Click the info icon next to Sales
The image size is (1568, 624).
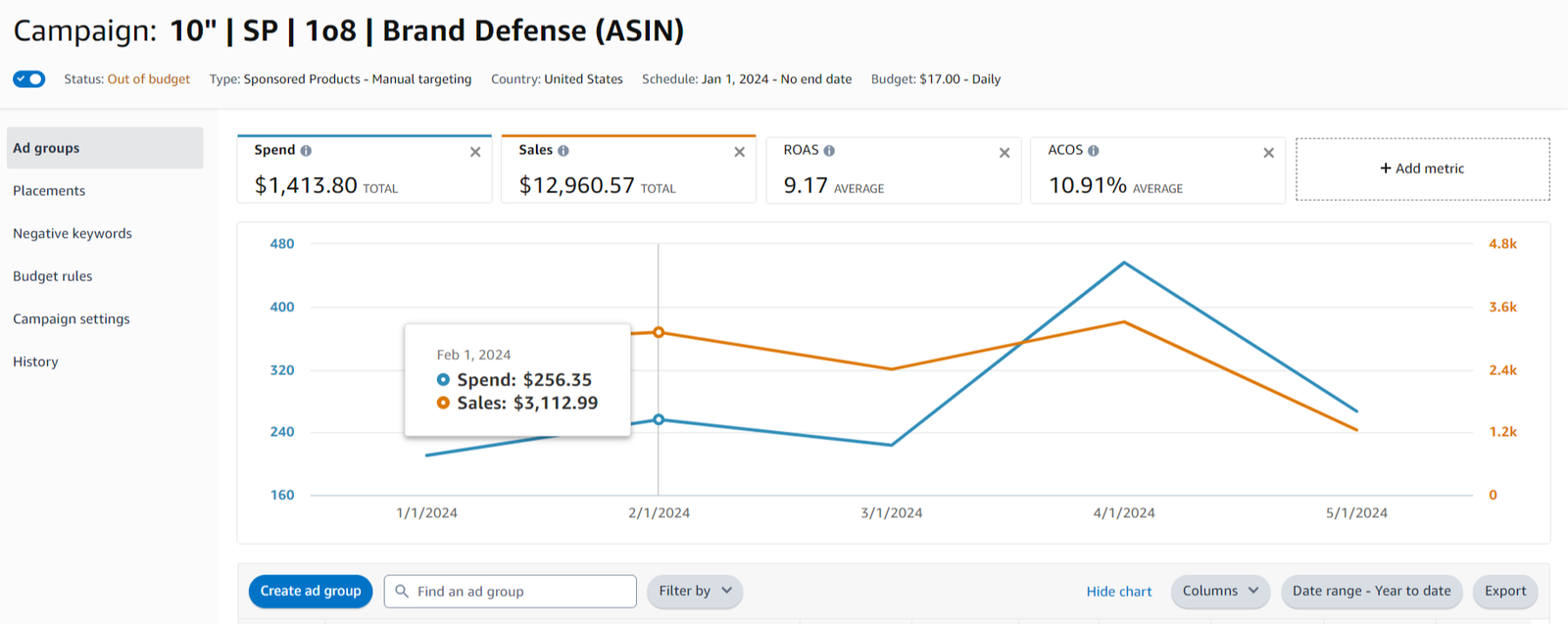point(563,151)
